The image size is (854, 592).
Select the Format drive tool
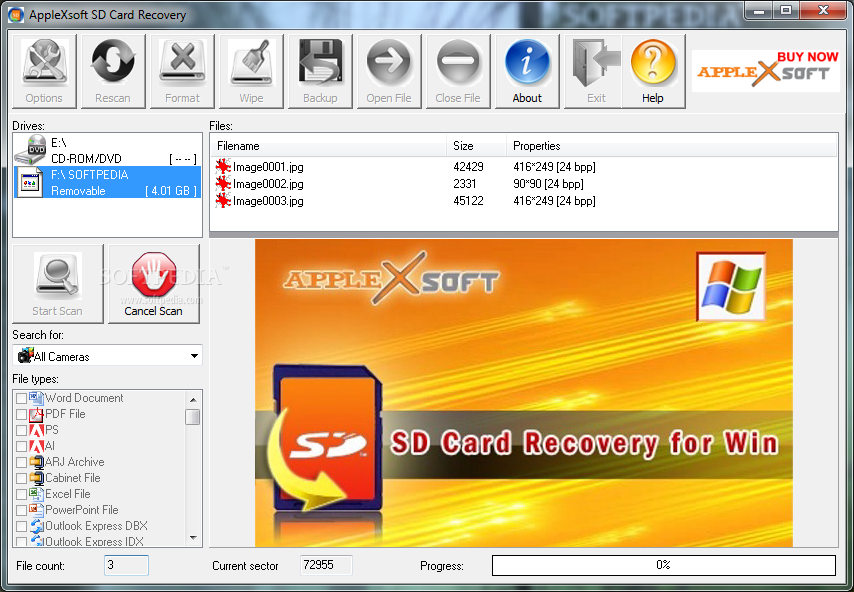(x=182, y=71)
